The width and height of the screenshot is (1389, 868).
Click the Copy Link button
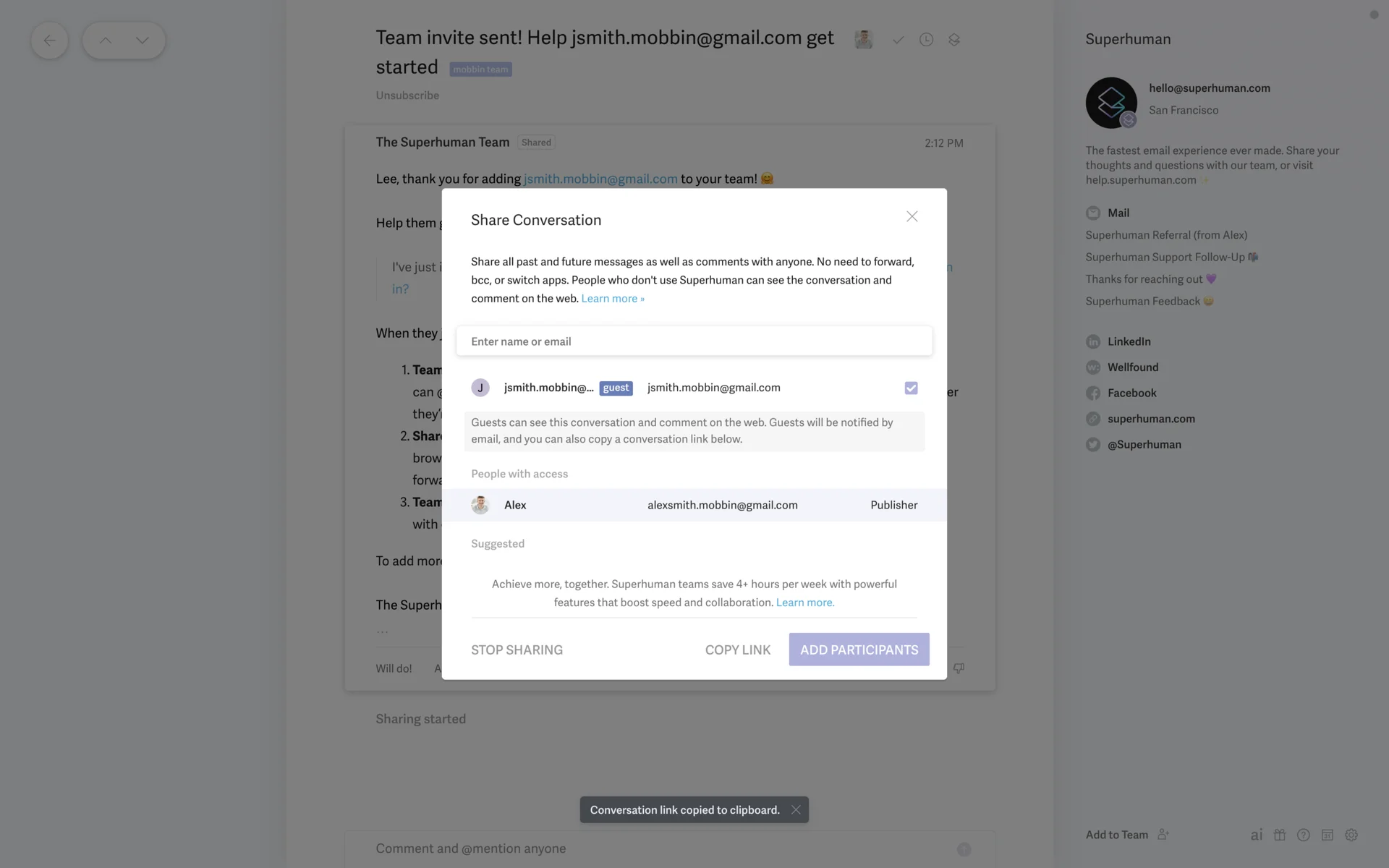click(x=738, y=650)
